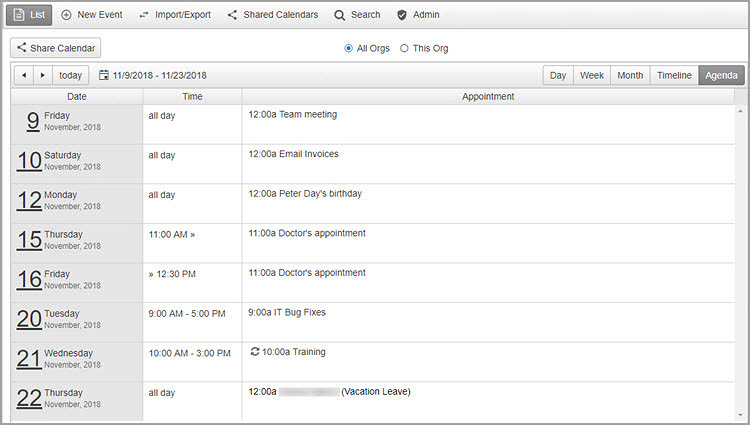The image size is (750, 425).
Task: Select the All Orgs radio button
Action: tap(348, 48)
